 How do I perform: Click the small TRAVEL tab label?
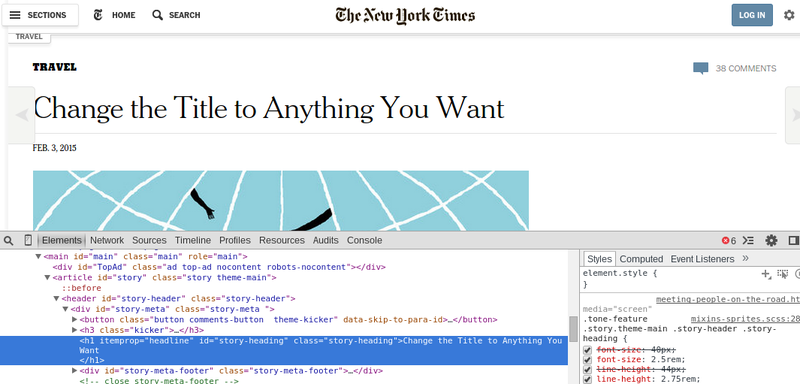pyautogui.click(x=29, y=37)
